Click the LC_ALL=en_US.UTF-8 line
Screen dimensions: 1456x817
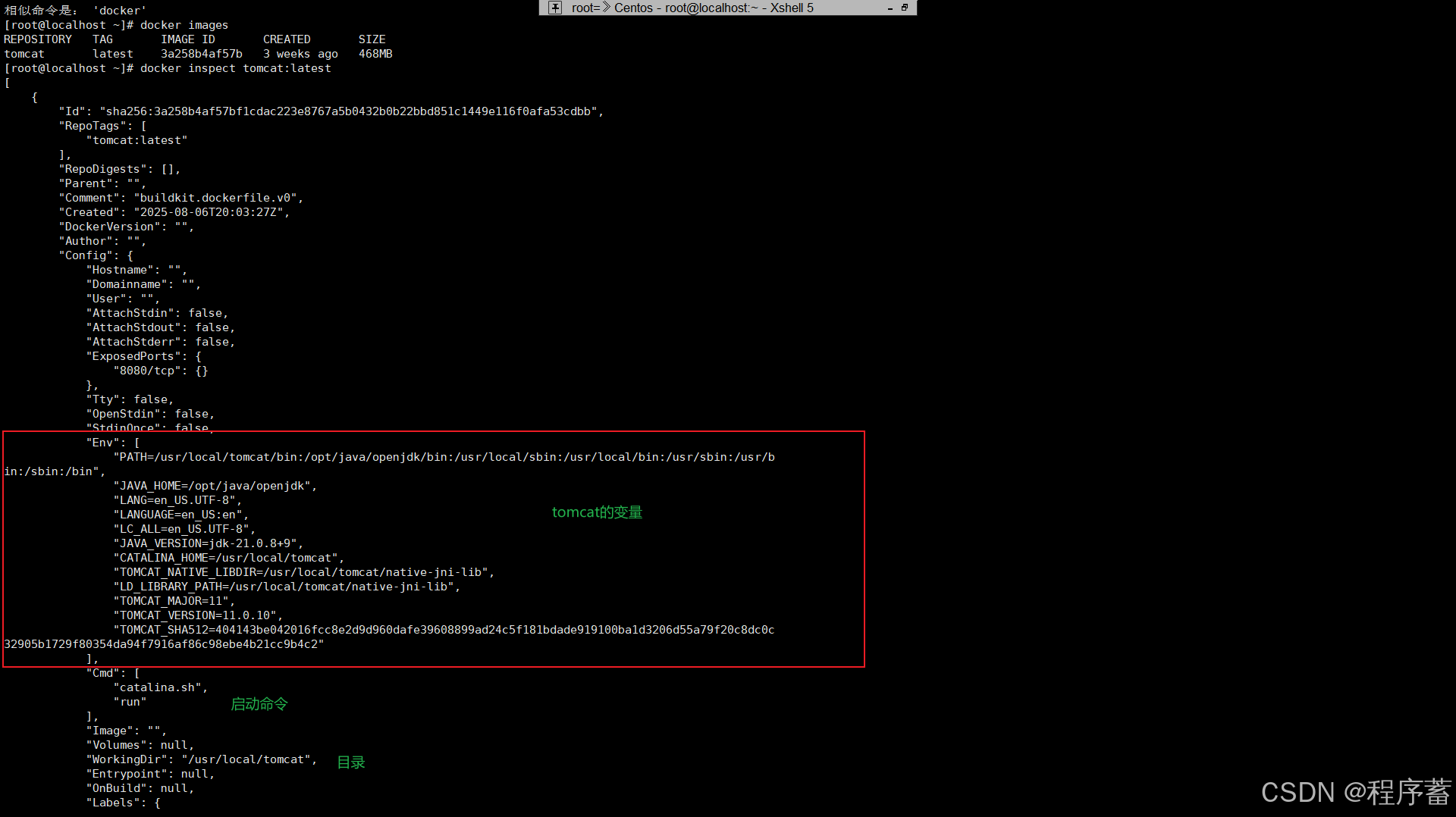(x=184, y=529)
